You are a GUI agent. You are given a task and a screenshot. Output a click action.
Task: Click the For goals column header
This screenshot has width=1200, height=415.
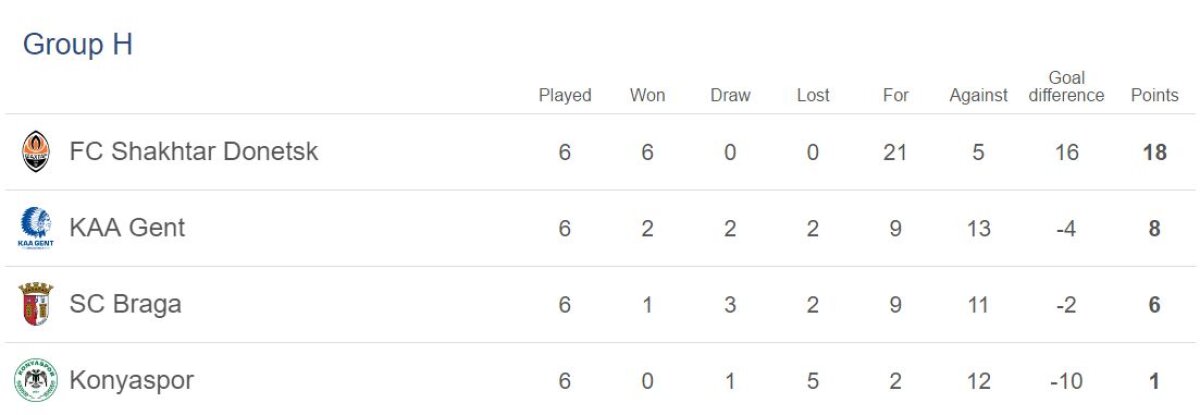(x=896, y=96)
